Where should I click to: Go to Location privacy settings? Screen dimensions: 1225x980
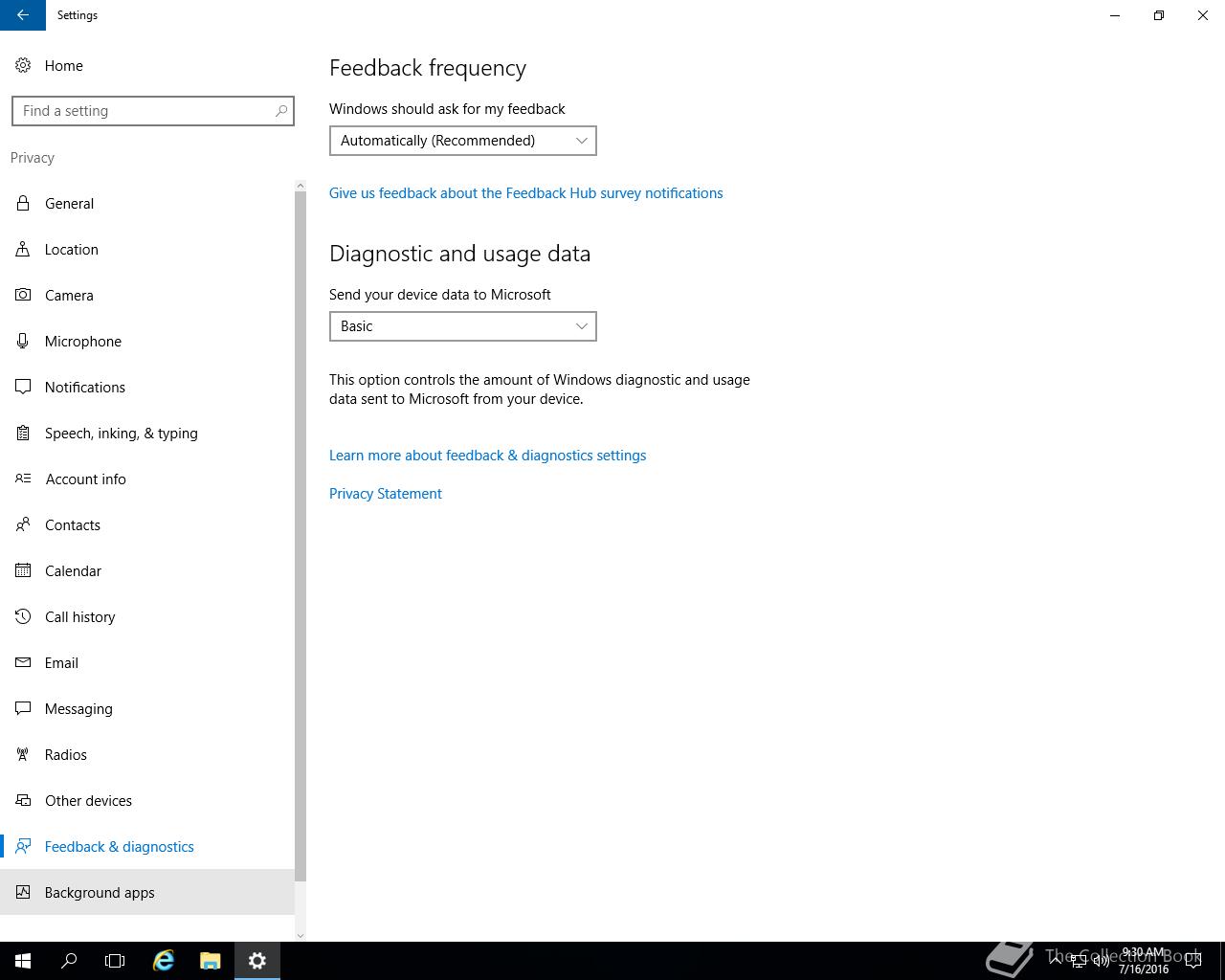point(147,250)
